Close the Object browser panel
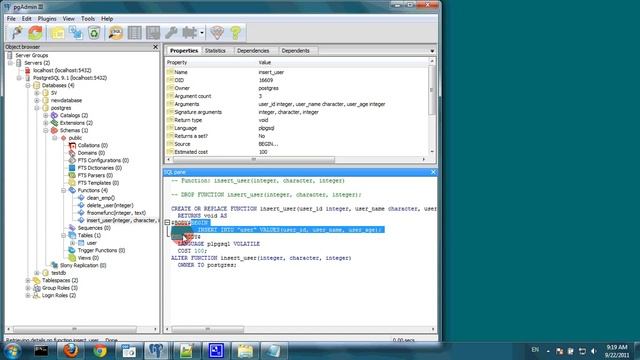Screen dimensions: 640x360 pos(155,47)
